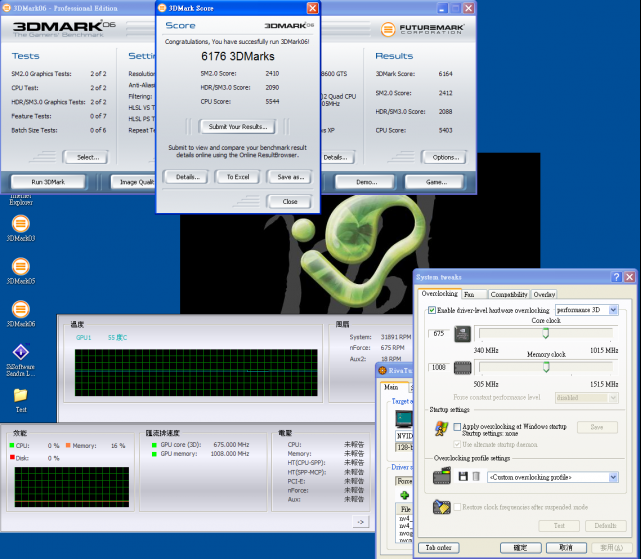Close the 3DMark Score dialog via Close button
The image size is (641, 559).
point(289,202)
